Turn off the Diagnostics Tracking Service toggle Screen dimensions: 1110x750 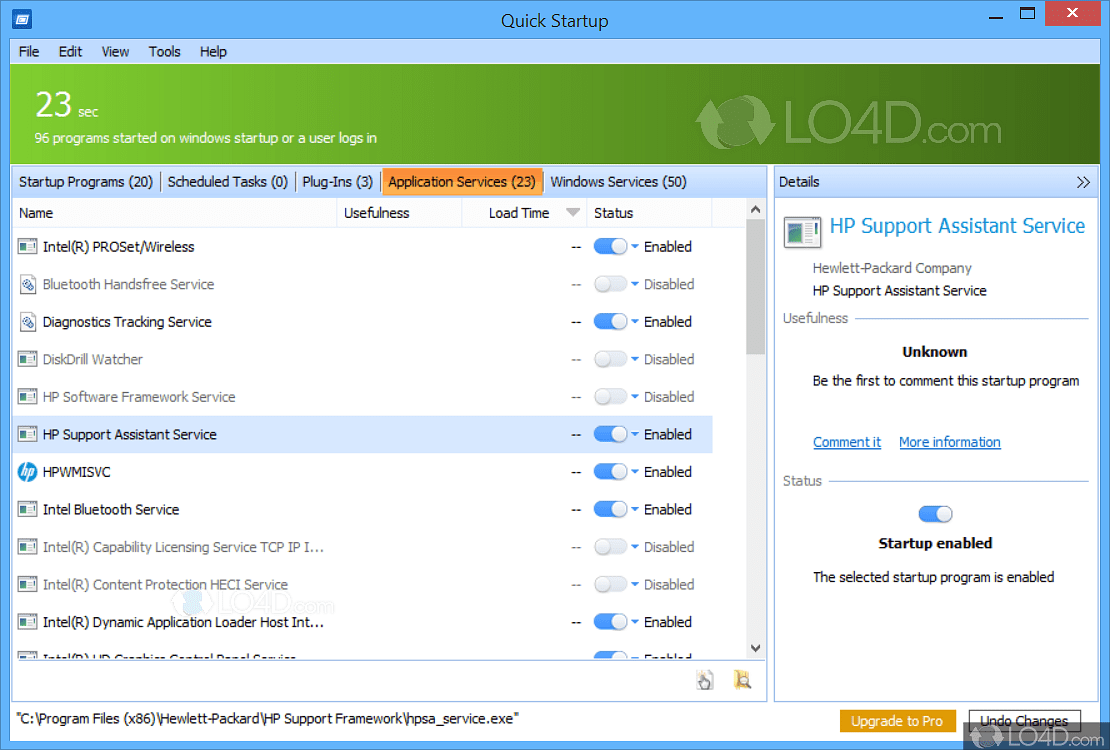tap(610, 322)
